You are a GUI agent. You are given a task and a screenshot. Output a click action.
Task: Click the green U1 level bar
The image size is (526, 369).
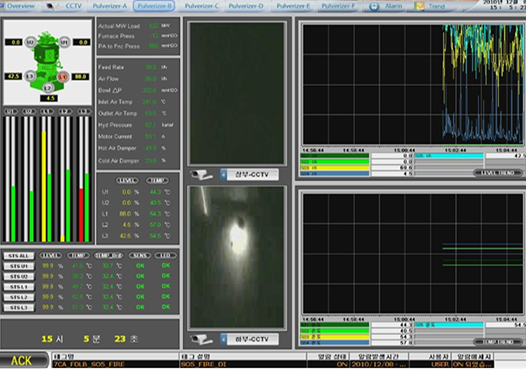coord(13,214)
